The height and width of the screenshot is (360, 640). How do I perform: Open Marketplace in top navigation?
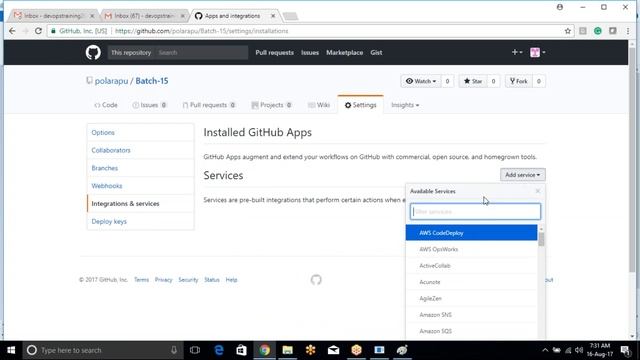tap(344, 52)
